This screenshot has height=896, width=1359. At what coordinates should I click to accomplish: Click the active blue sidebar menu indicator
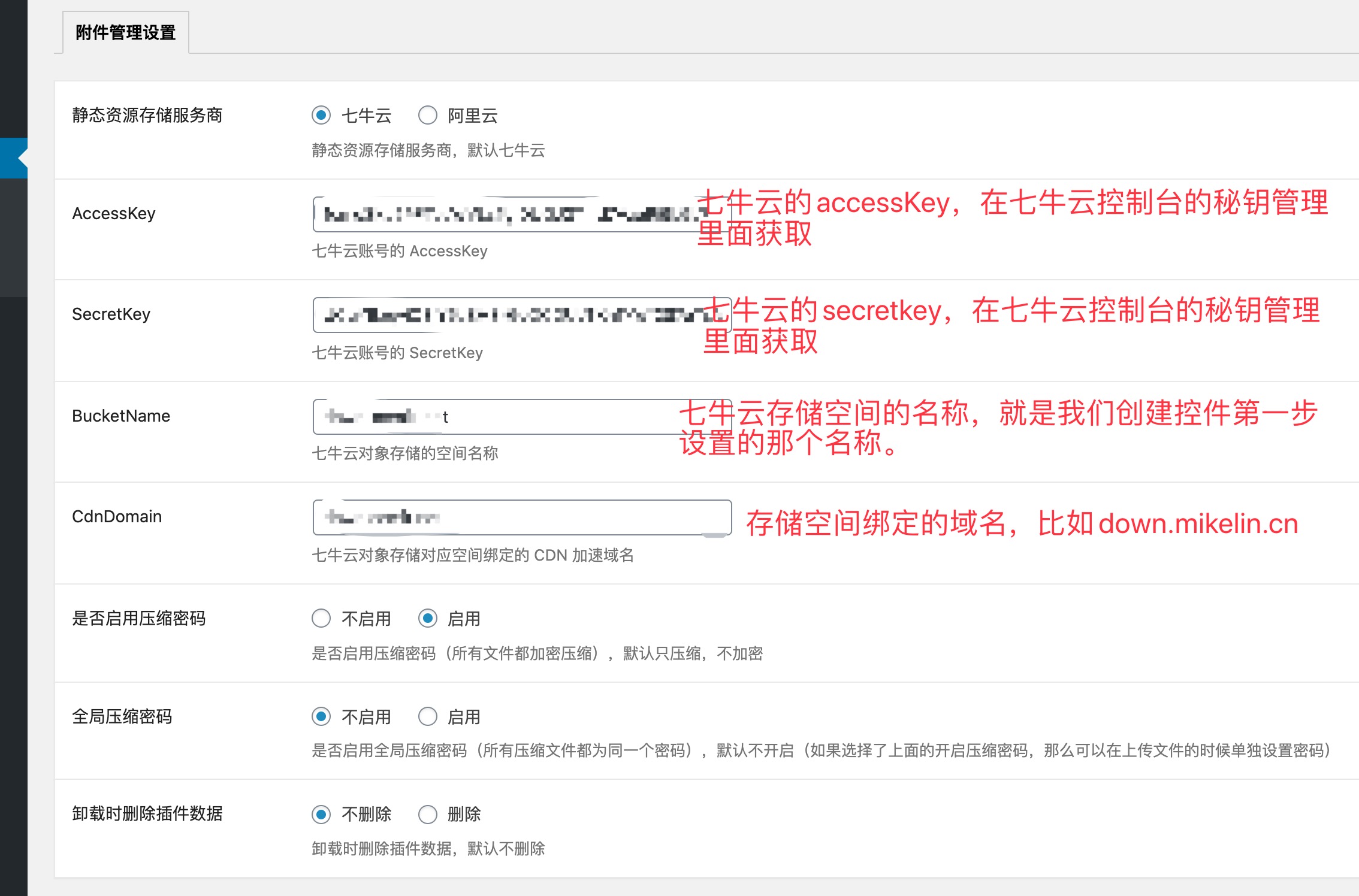(14, 158)
